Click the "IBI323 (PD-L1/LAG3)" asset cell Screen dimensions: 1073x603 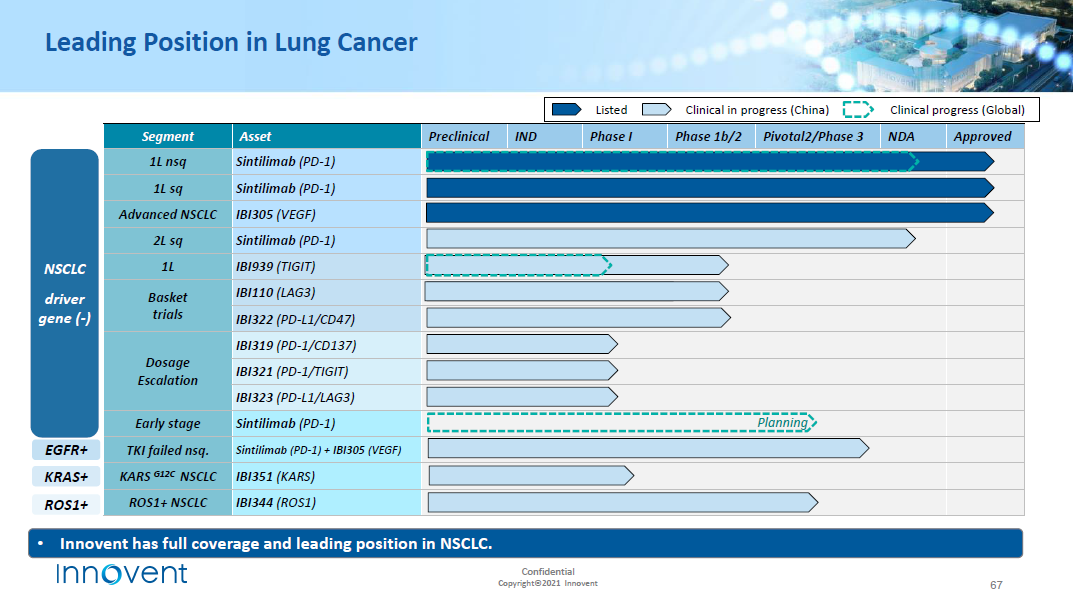coord(326,398)
